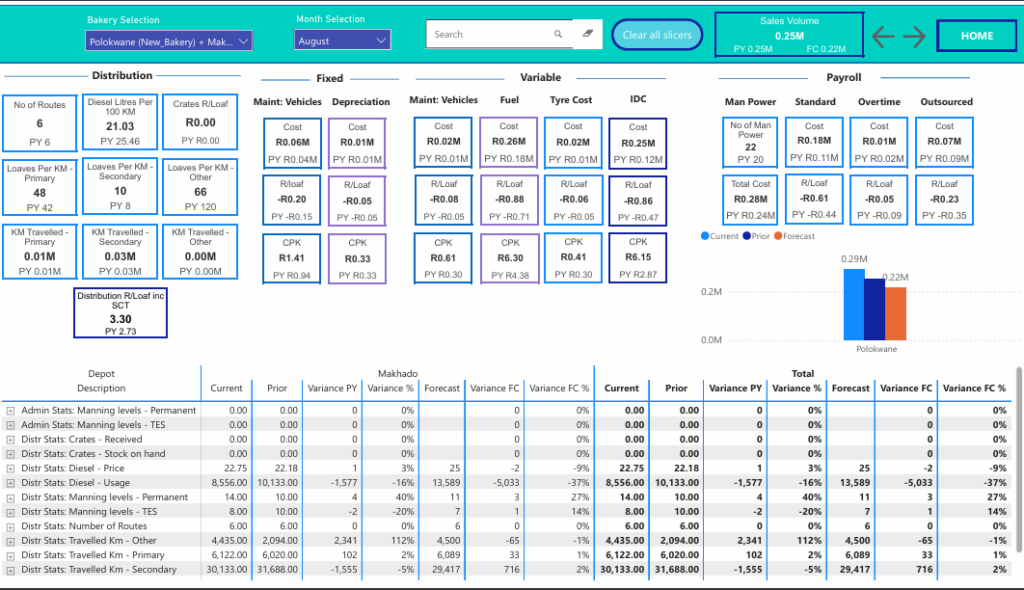The image size is (1024, 590).
Task: Click inside the Search input field
Action: (490, 34)
